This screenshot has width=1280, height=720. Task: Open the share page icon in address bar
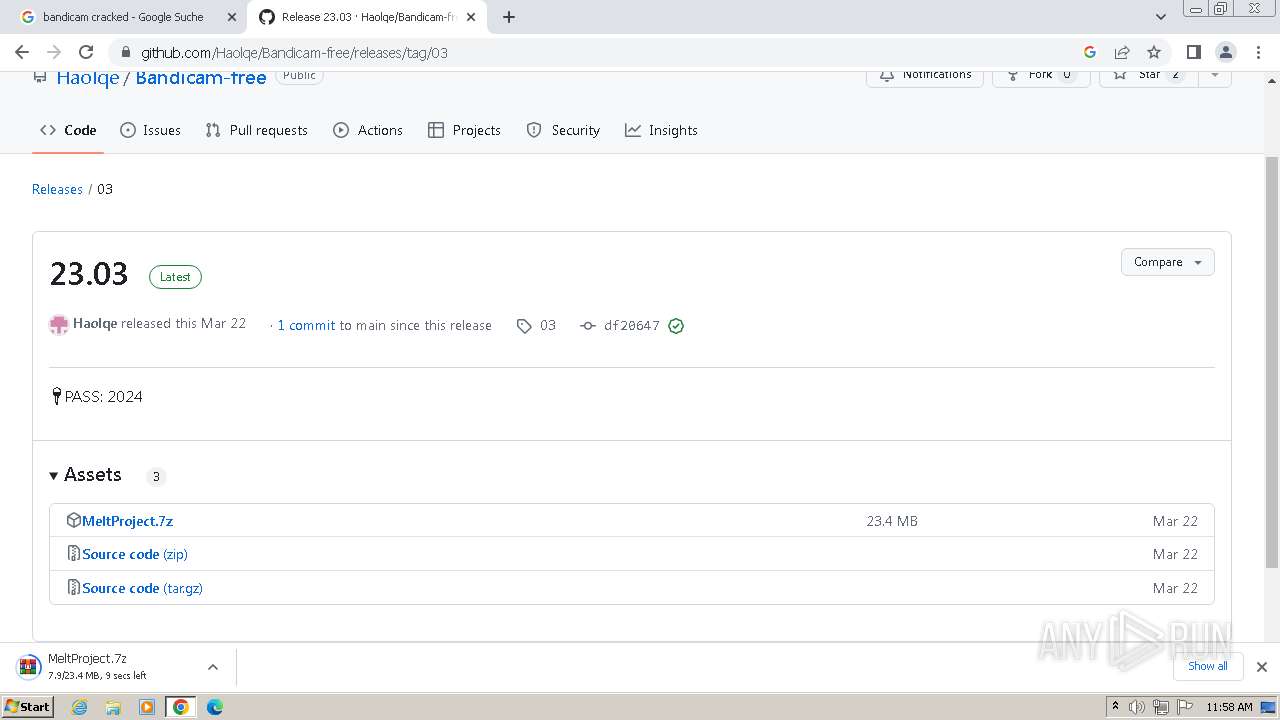click(1122, 52)
